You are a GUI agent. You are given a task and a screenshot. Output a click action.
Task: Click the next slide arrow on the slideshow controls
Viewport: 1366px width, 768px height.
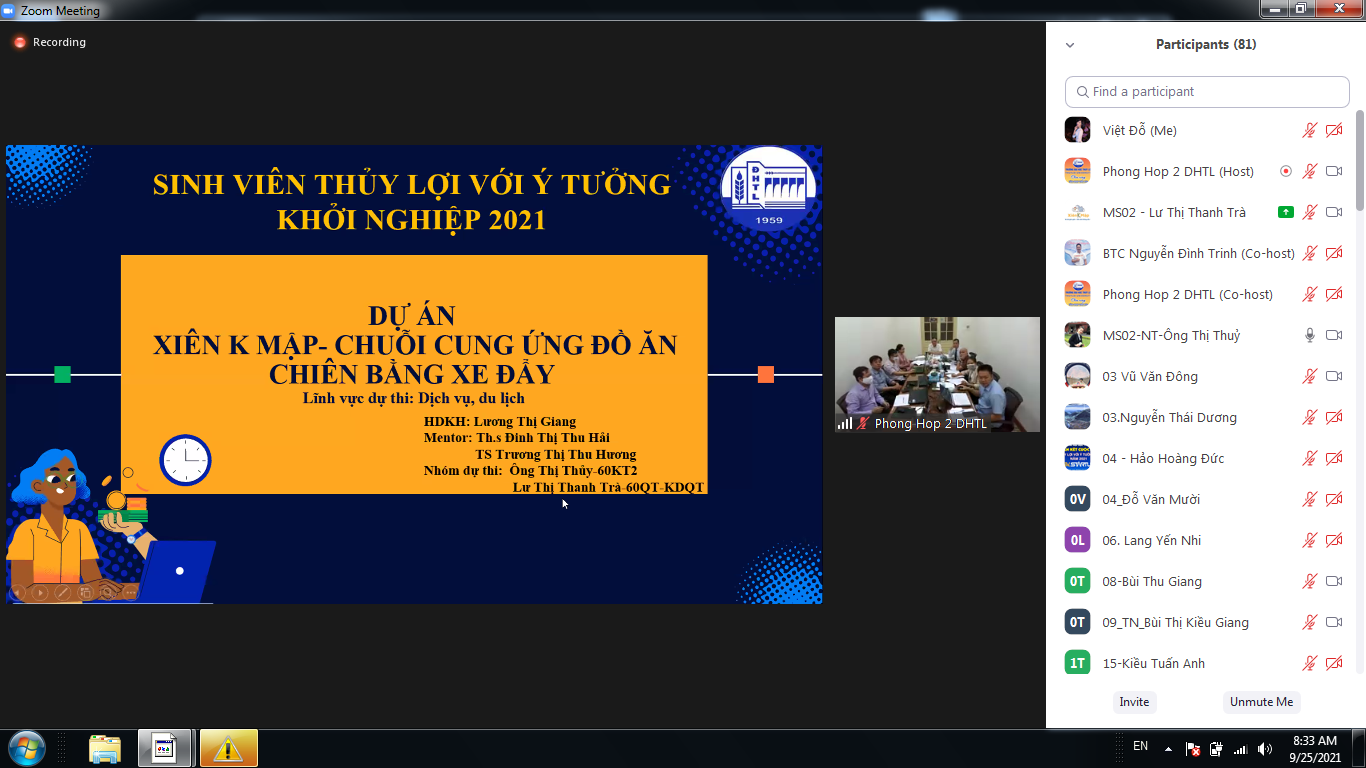40,592
